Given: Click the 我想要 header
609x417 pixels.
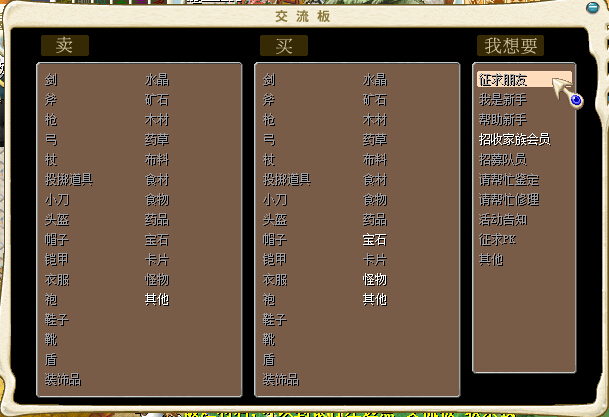Looking at the screenshot, I should click(x=511, y=45).
